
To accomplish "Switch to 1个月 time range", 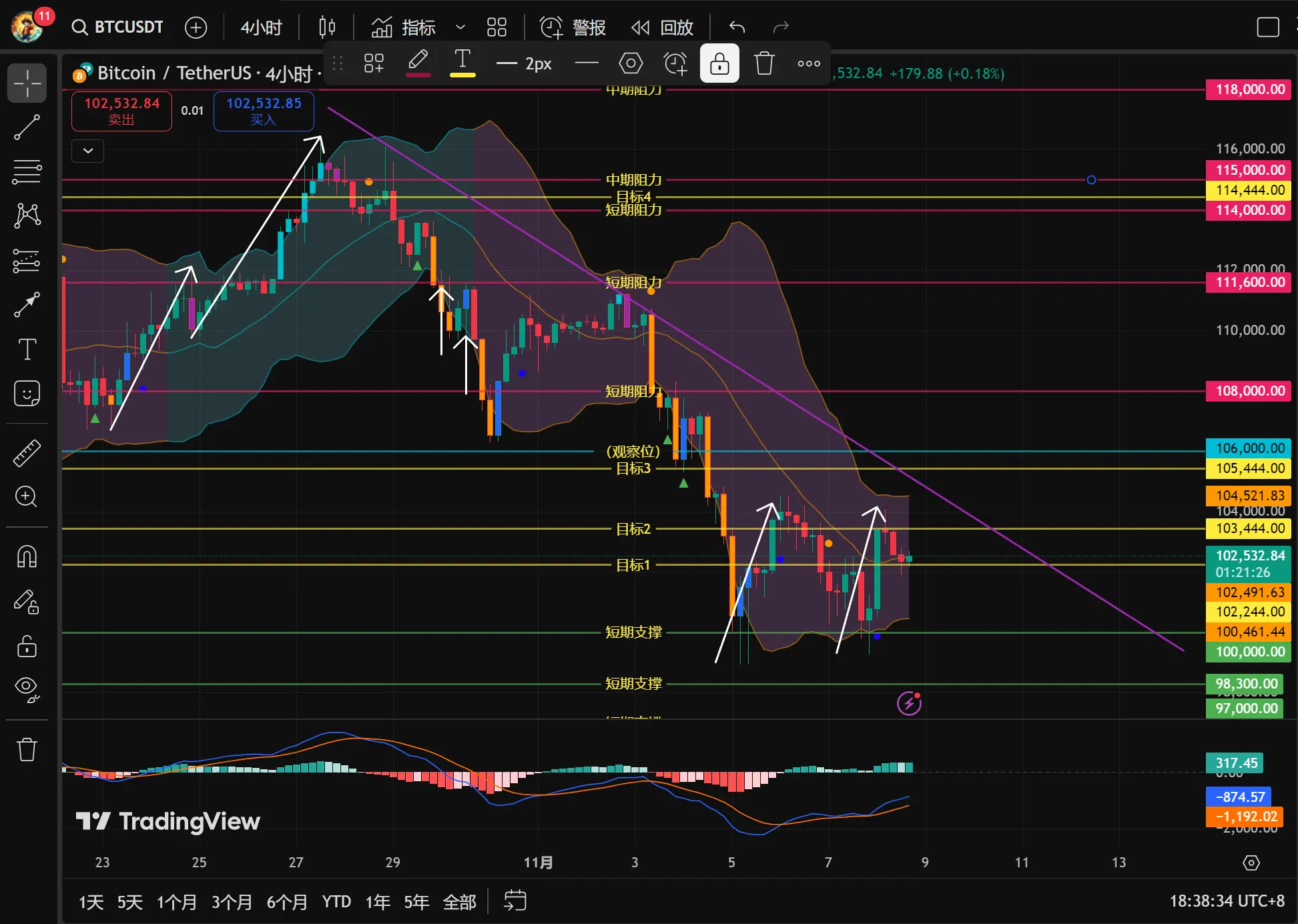I will click(176, 902).
